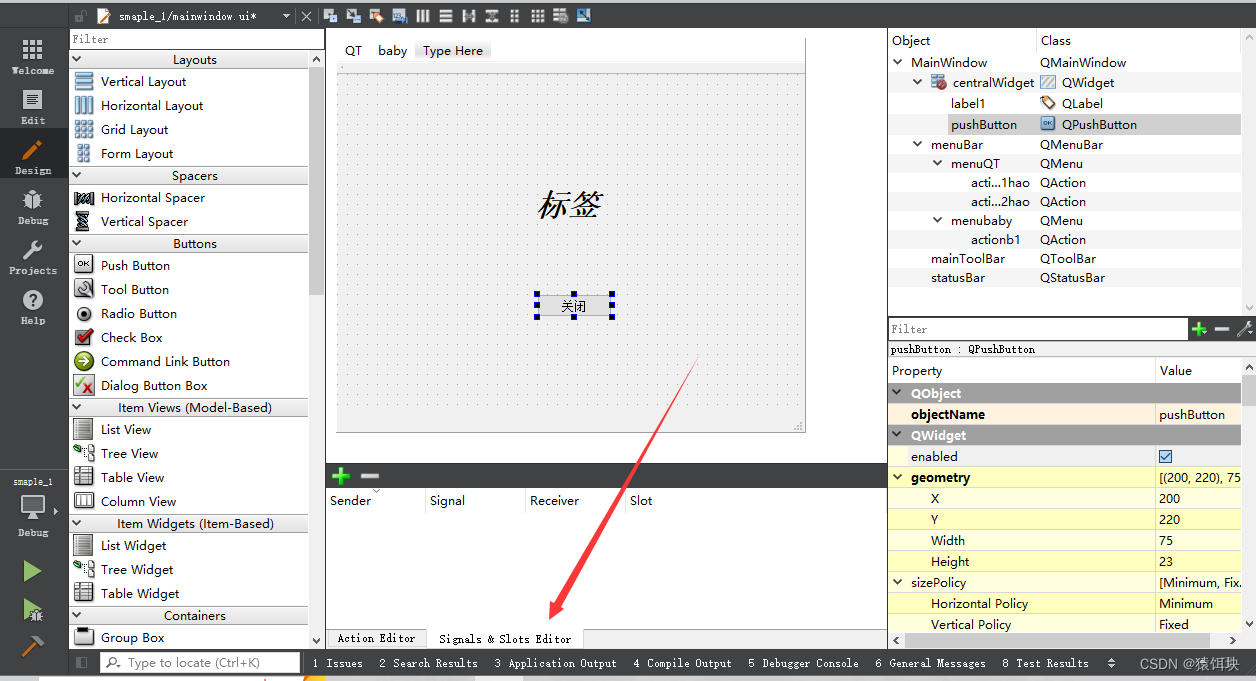
Task: Start debugging with run-bug icon
Action: pyautogui.click(x=33, y=609)
